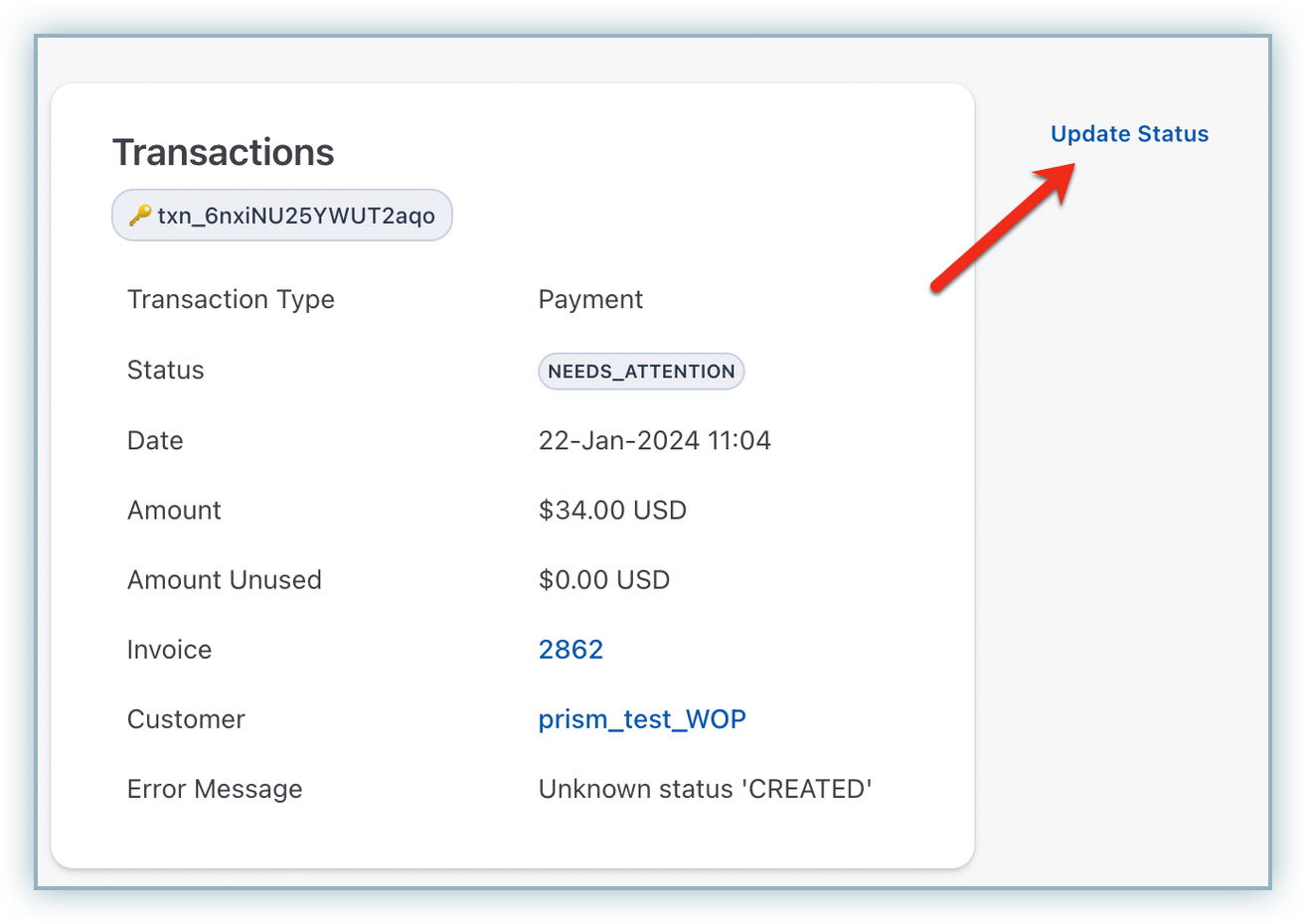1306x924 pixels.
Task: Click the Transaction Type label
Action: click(x=231, y=300)
